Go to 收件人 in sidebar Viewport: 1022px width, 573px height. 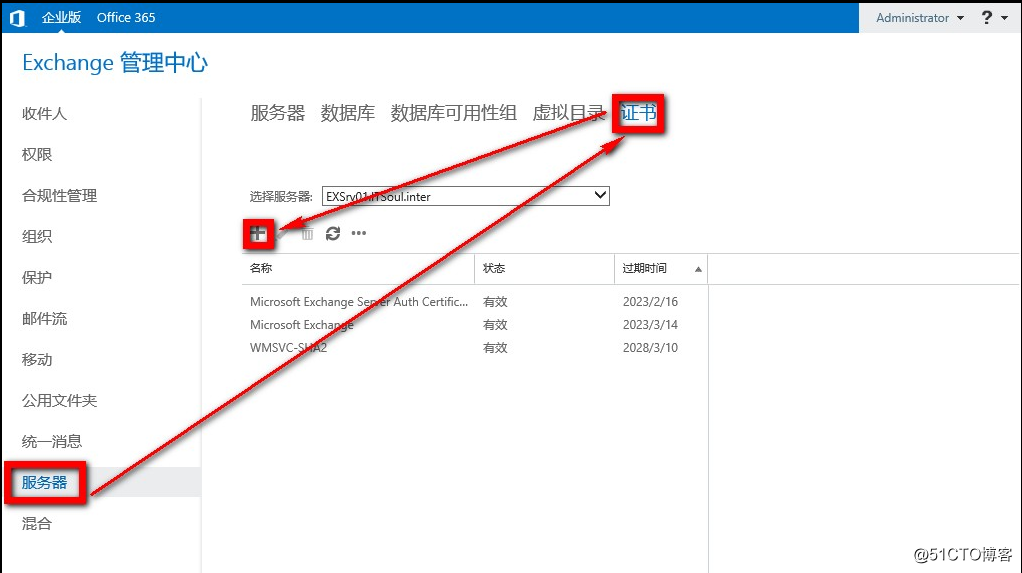[44, 113]
